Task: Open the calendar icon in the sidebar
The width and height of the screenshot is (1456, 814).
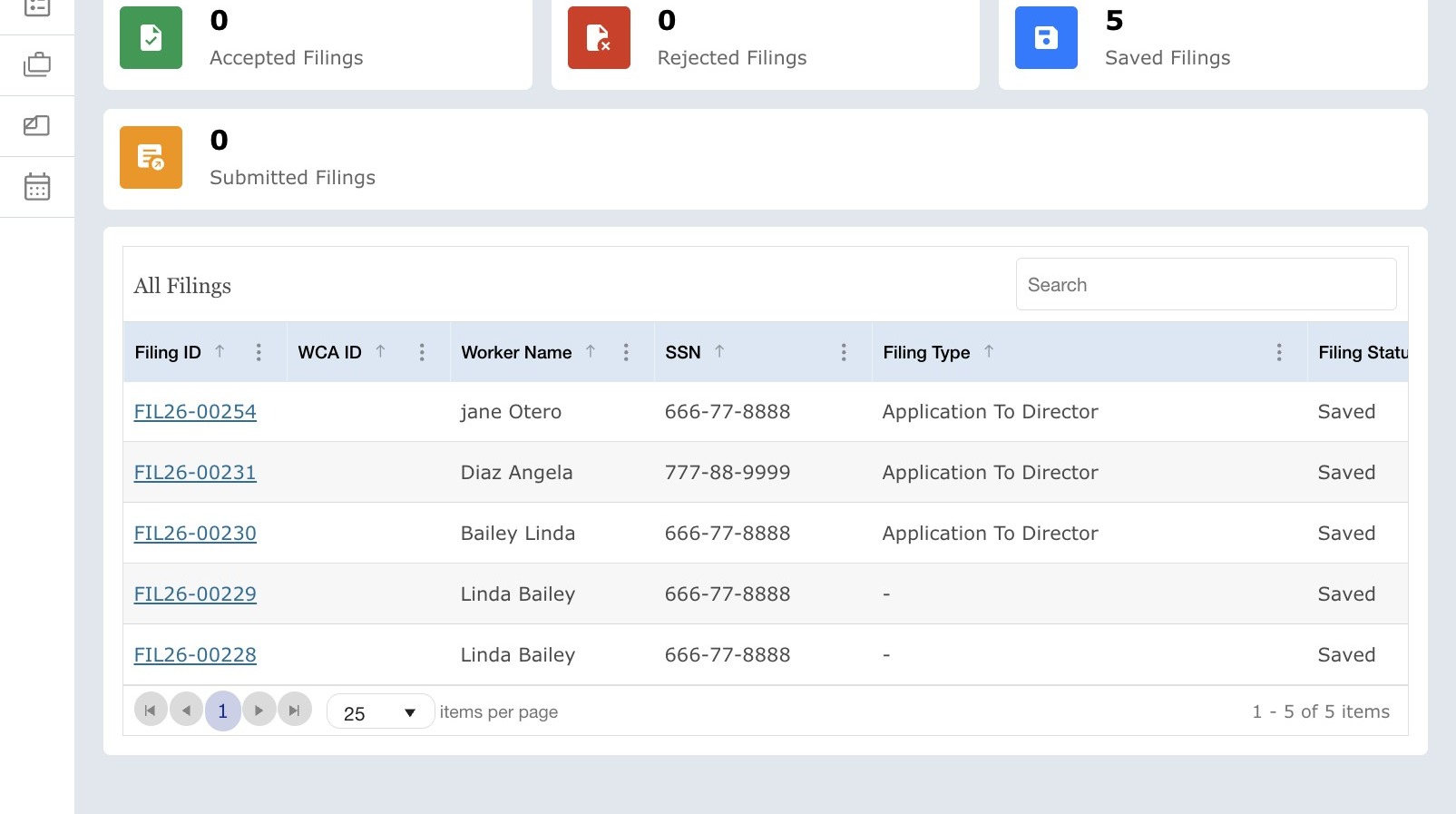Action: [x=37, y=187]
